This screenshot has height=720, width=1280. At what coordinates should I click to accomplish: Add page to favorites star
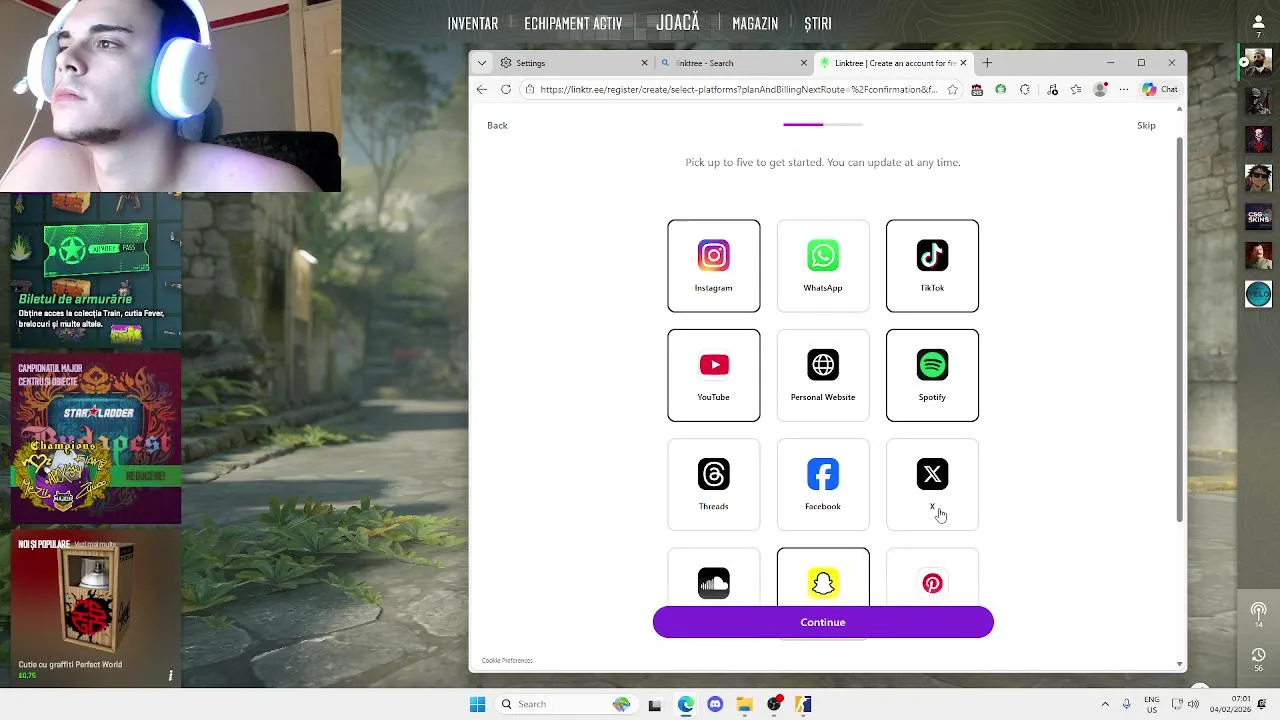coord(952,89)
